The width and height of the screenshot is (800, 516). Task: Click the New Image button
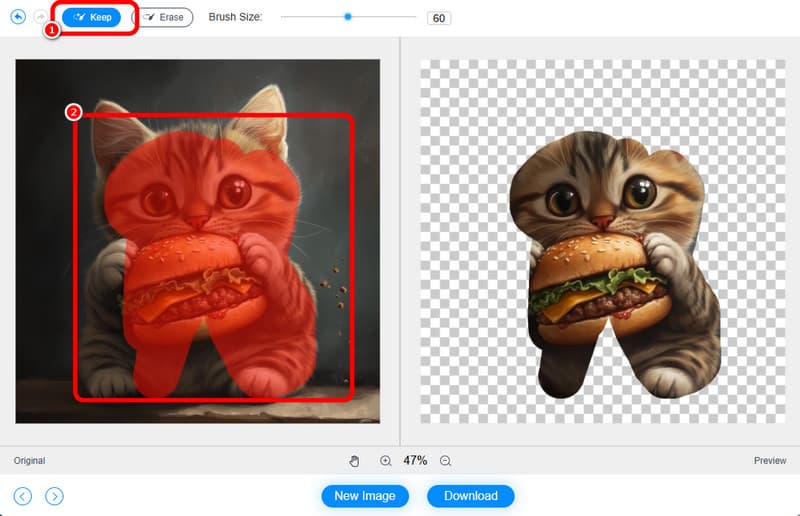tap(365, 496)
